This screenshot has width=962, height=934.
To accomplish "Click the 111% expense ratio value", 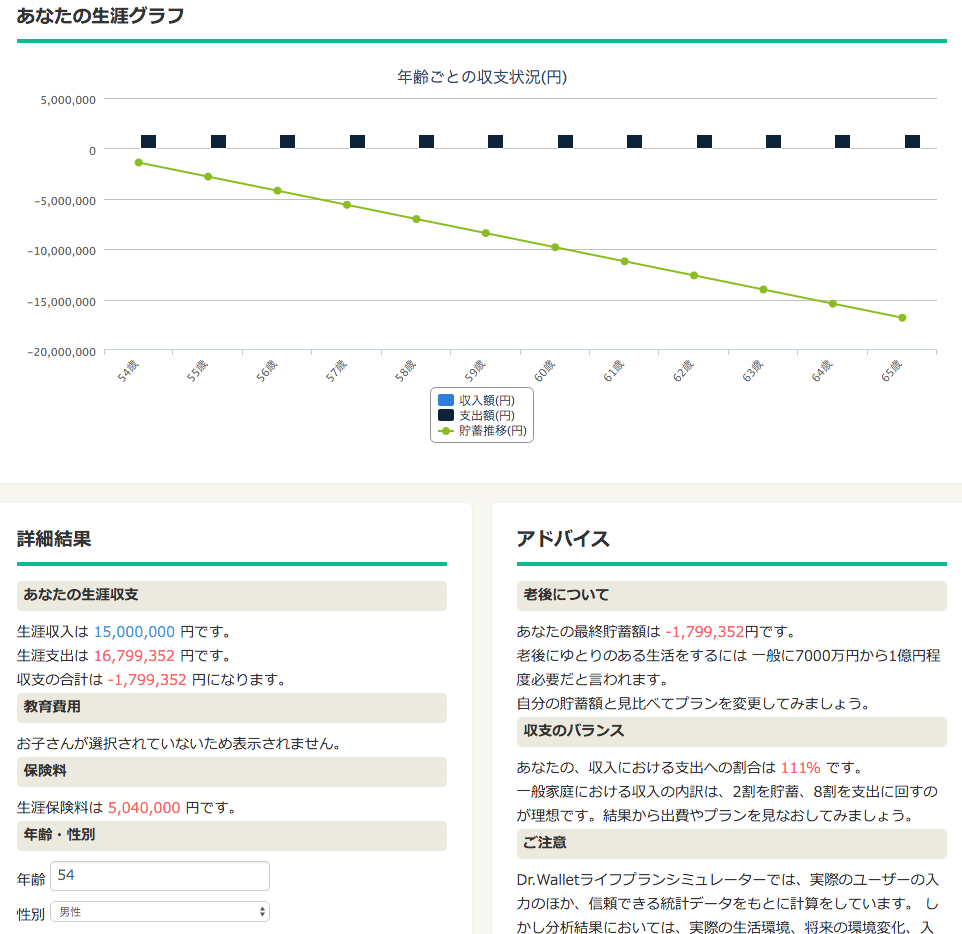I will point(800,768).
